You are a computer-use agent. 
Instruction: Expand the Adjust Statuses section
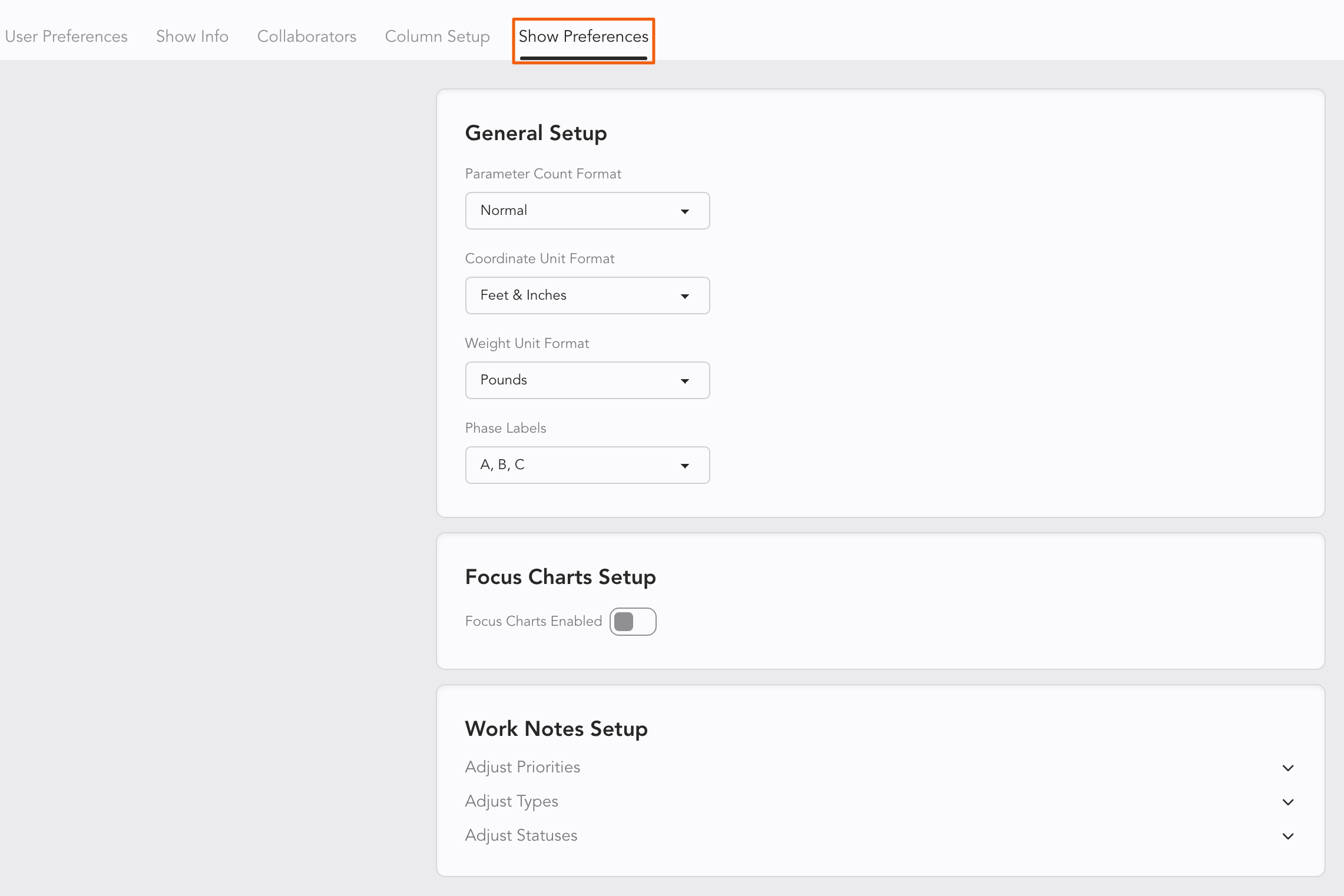(521, 835)
